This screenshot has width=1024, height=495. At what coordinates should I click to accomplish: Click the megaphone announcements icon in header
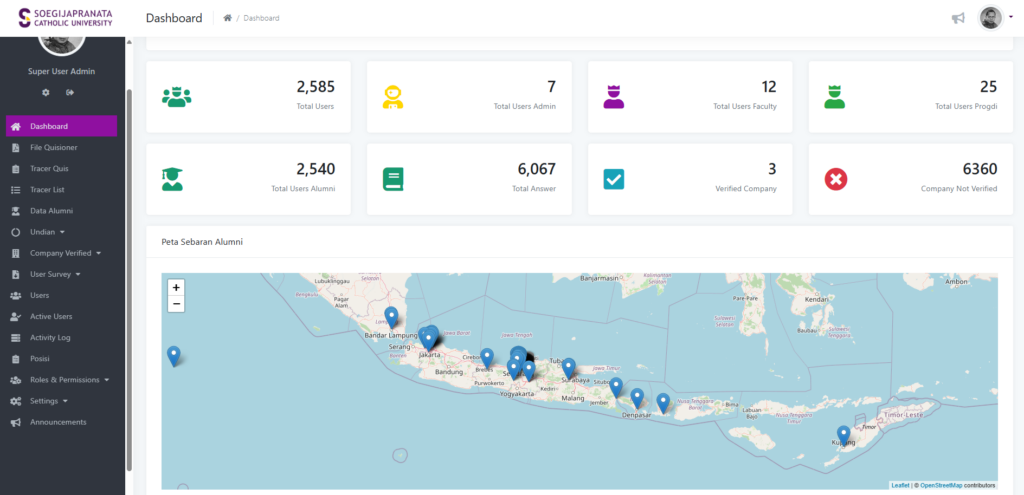(958, 18)
